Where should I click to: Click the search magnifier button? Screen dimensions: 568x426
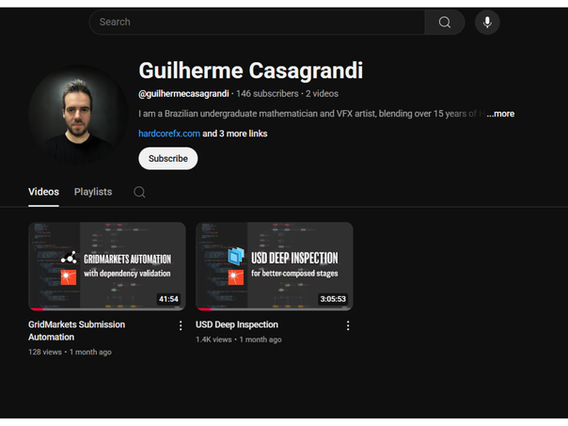tap(444, 22)
